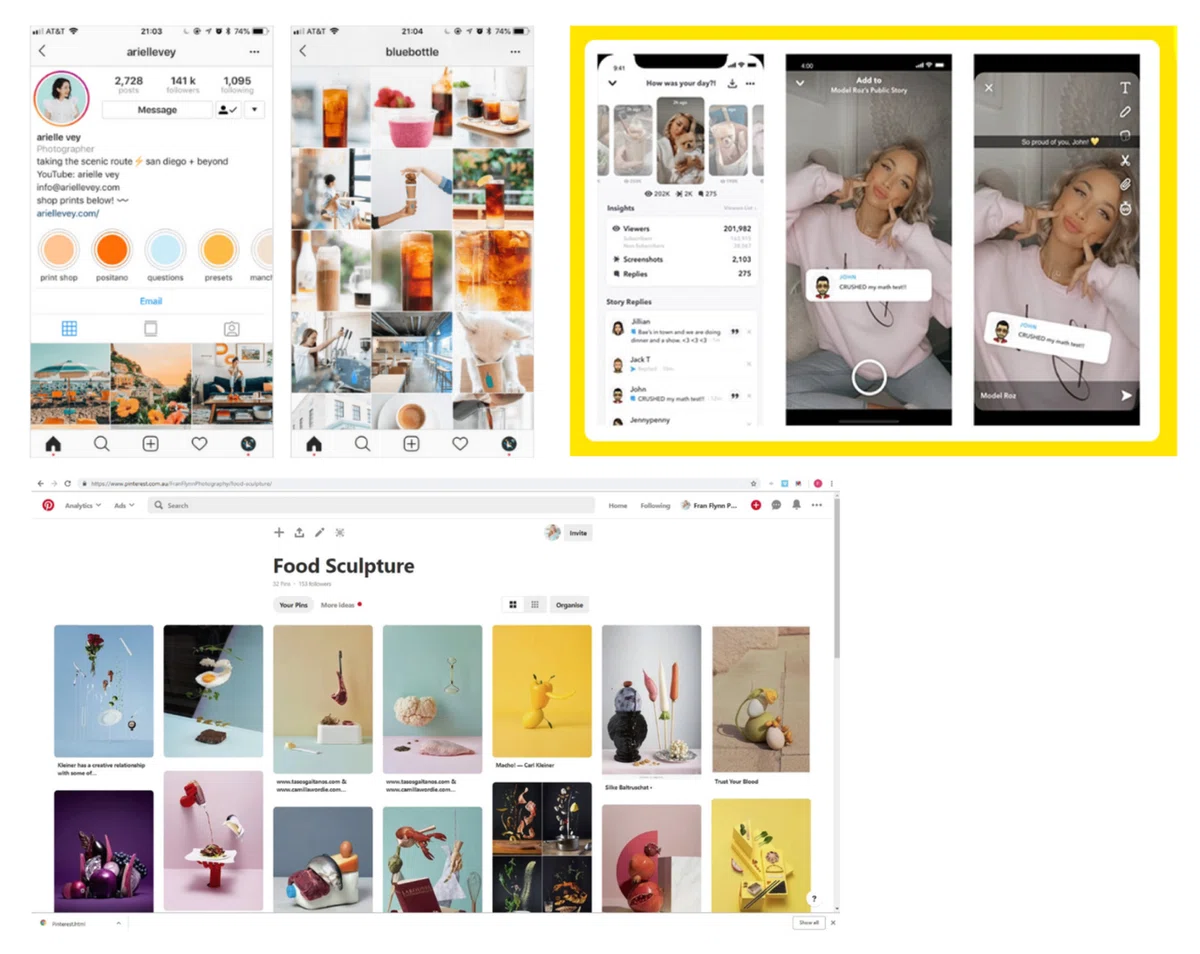Click the Pinterest search field
1200x954 pixels.
[372, 505]
